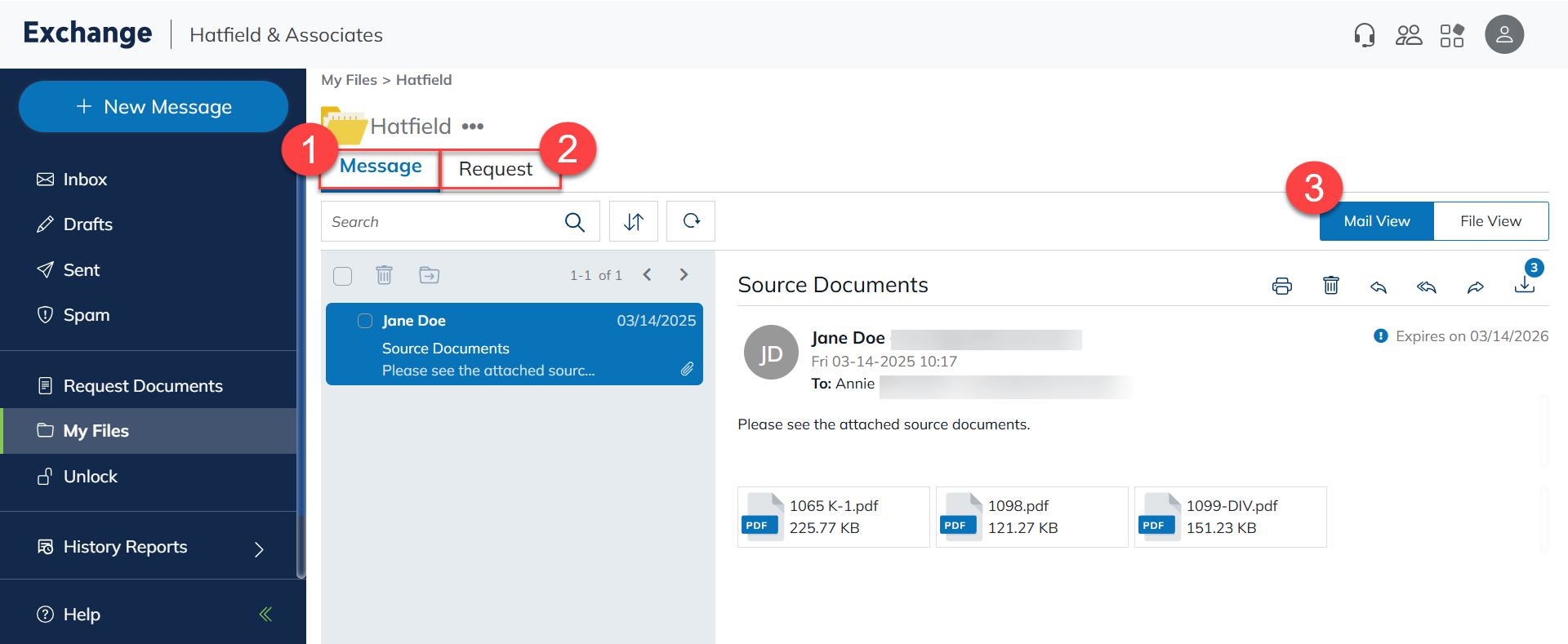Viewport: 1568px width, 644px height.
Task: Click the support headset icon
Action: click(1364, 35)
